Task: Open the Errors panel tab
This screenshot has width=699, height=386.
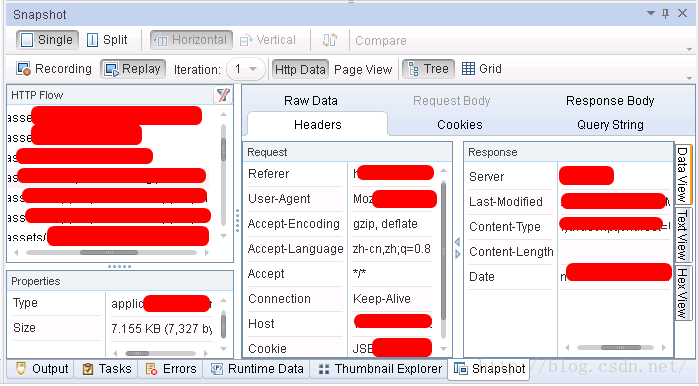Action: [x=171, y=369]
